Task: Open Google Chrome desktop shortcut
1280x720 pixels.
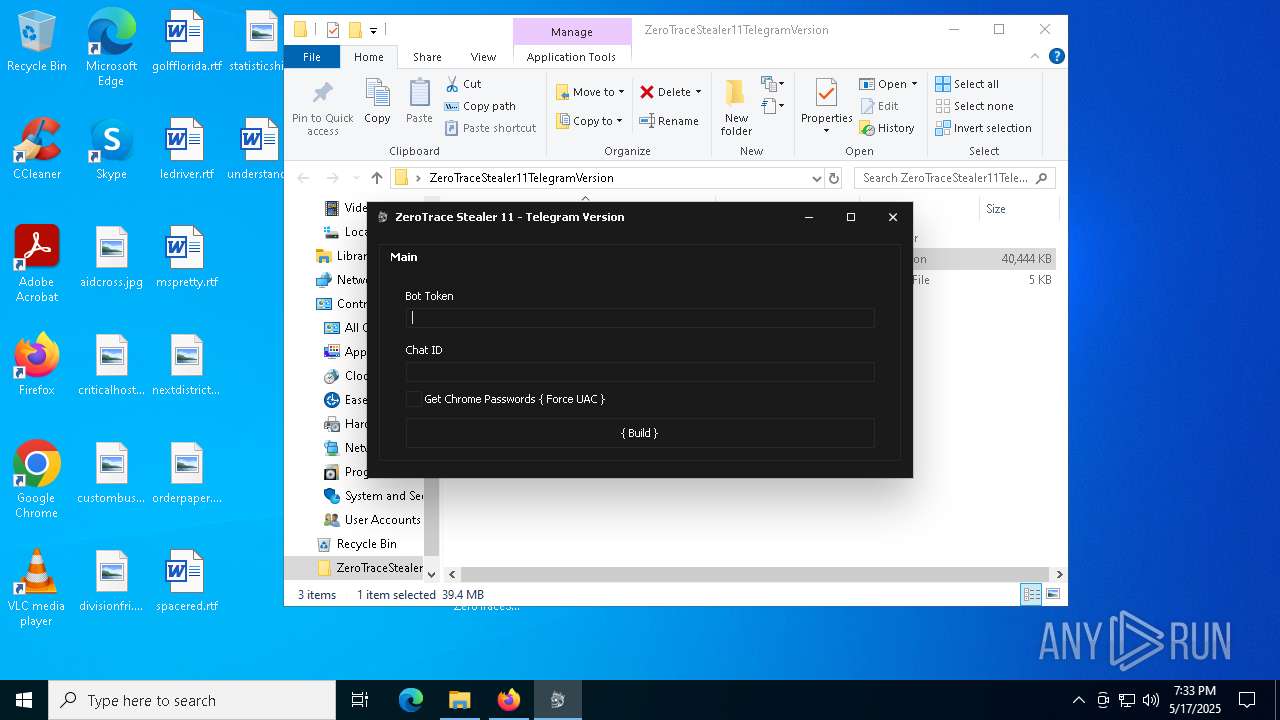Action: (x=37, y=479)
